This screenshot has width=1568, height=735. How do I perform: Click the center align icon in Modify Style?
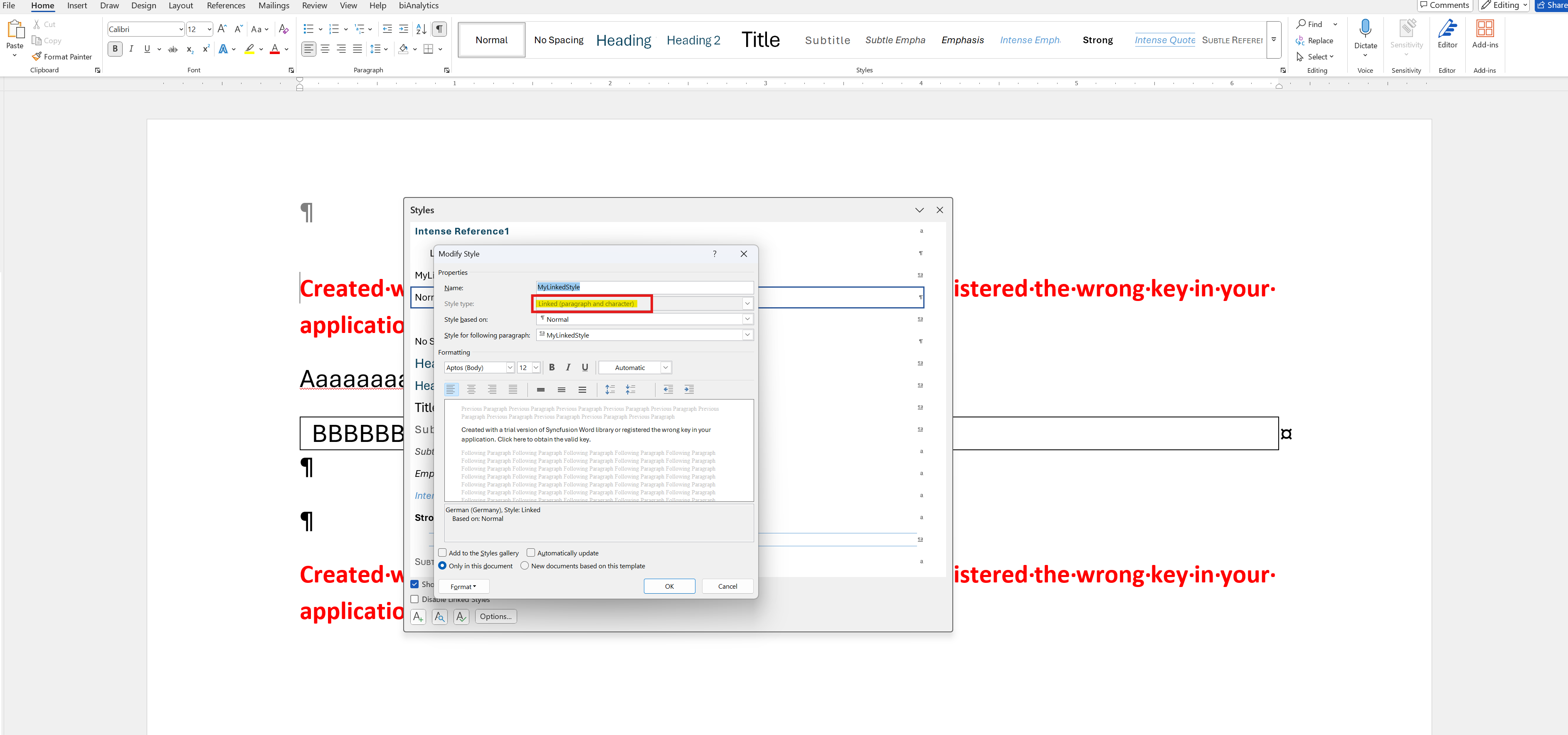coord(471,390)
